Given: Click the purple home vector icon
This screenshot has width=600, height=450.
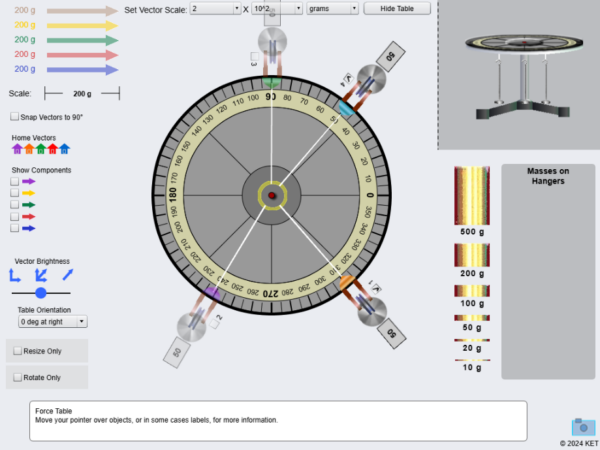Looking at the screenshot, I should [17, 149].
